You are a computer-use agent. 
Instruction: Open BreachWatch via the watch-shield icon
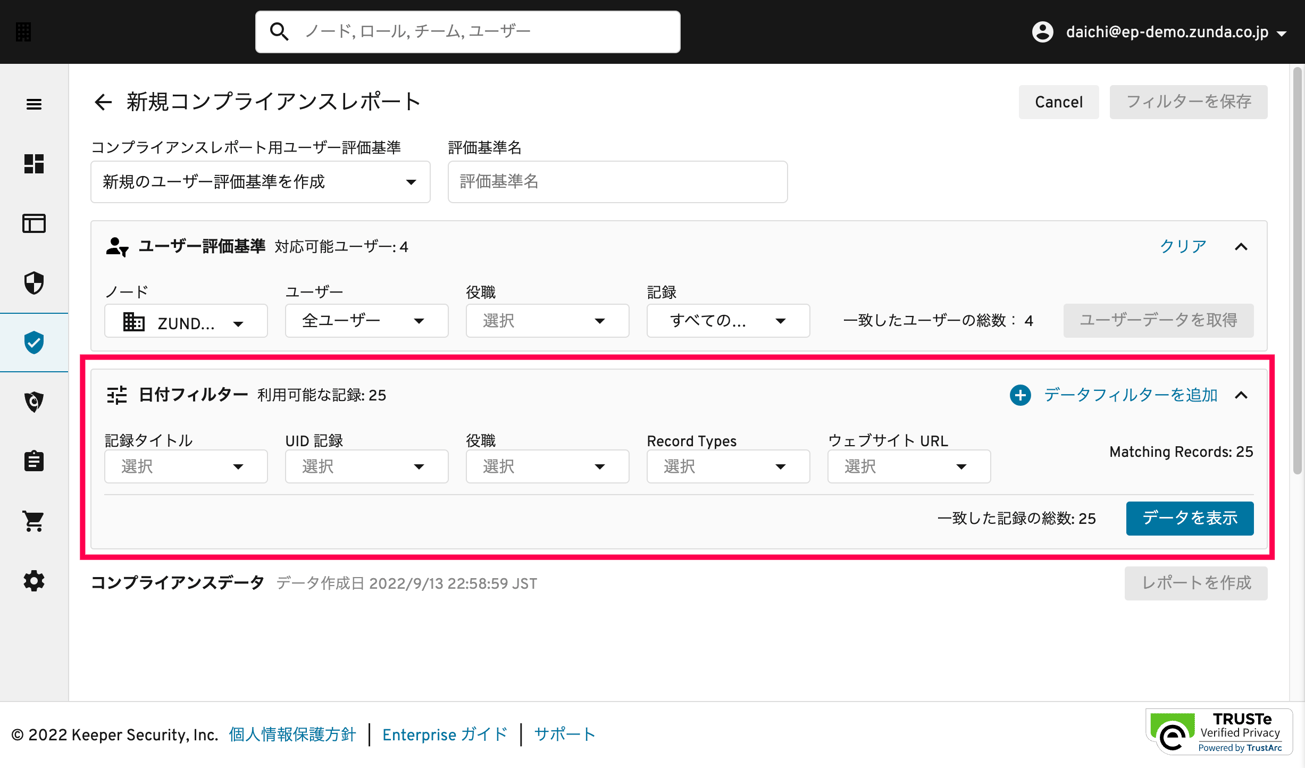pos(33,402)
